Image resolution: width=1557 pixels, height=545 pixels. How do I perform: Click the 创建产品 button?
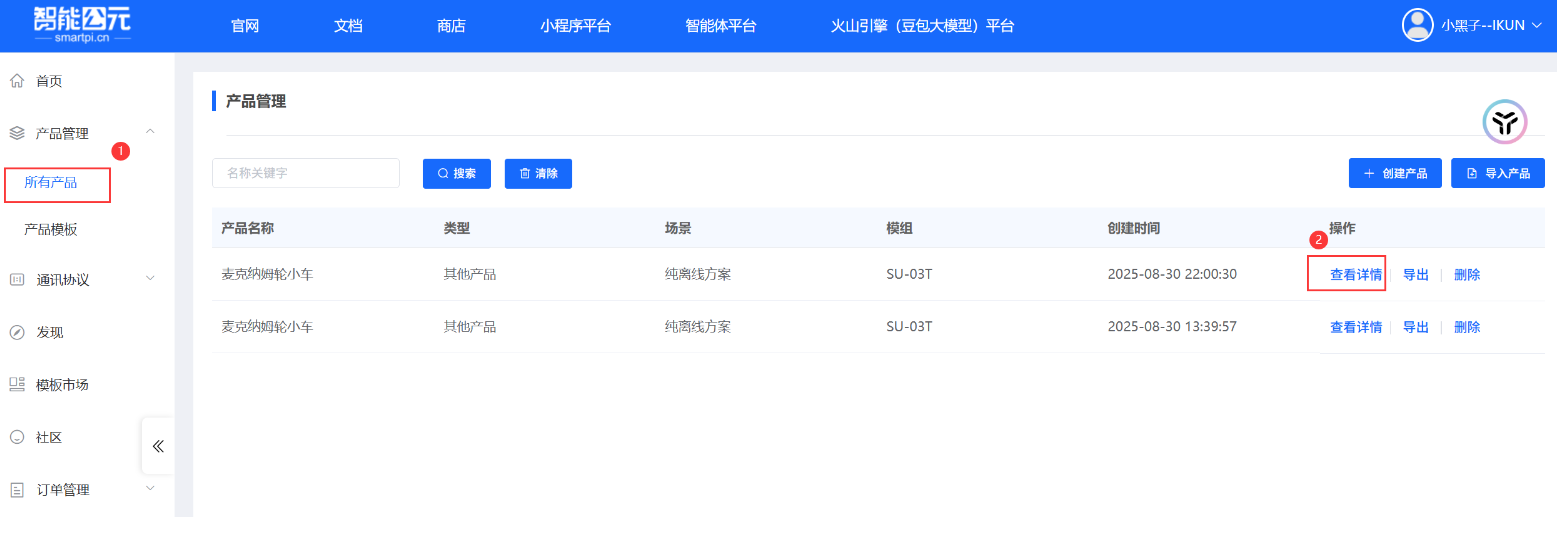[x=1395, y=173]
